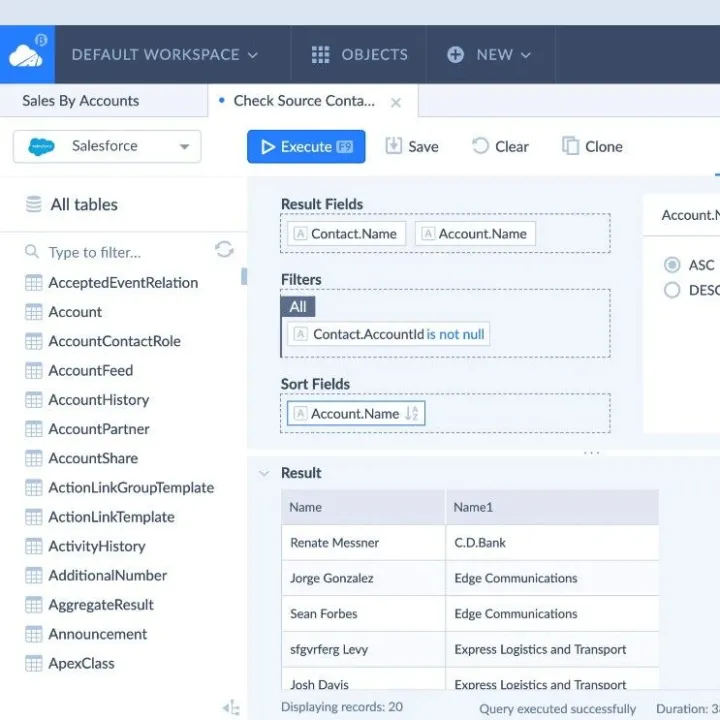
Task: Click the Query executed successfully status
Action: 557,709
